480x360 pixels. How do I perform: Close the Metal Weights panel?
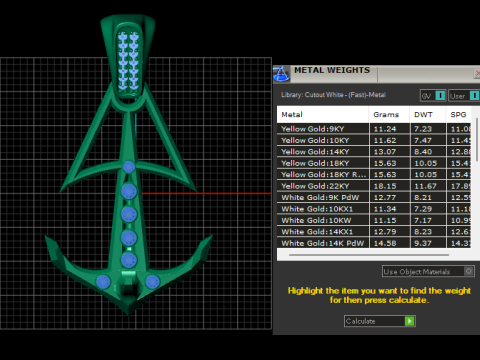click(477, 73)
